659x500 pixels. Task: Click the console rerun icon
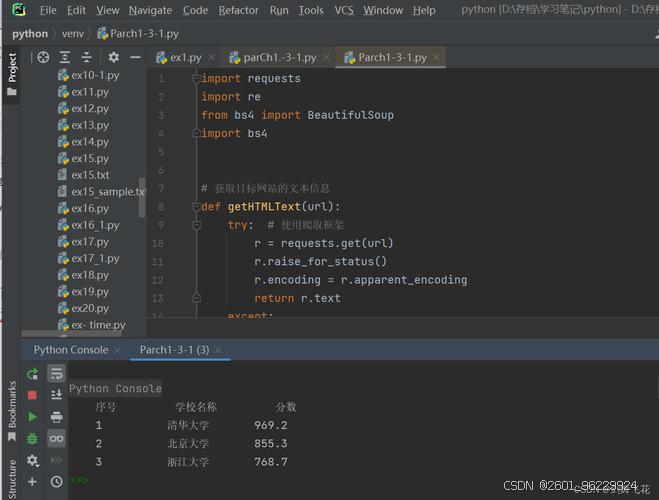tap(32, 374)
